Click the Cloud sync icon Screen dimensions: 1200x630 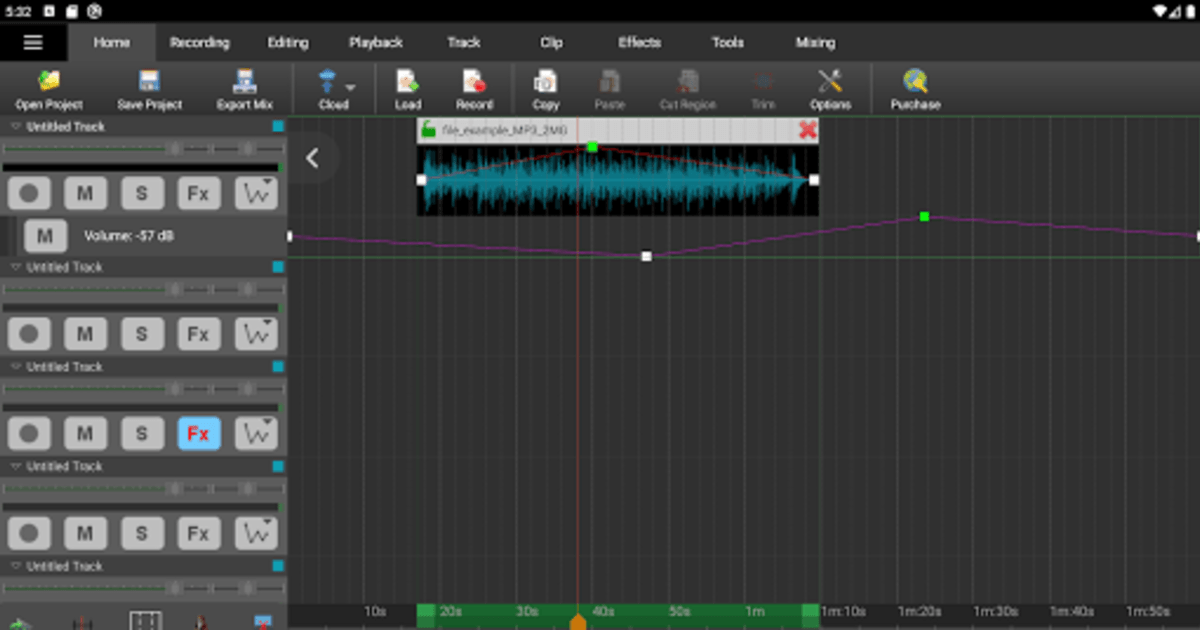[327, 82]
